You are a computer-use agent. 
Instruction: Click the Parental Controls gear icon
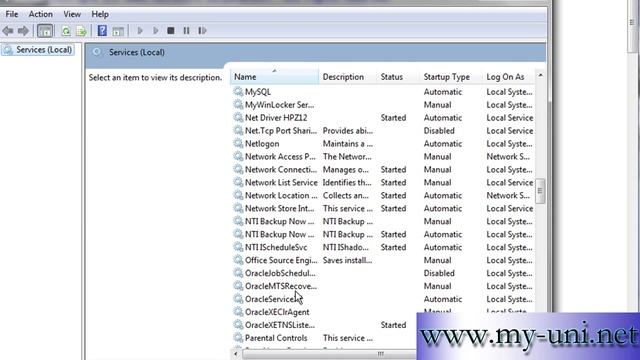238,338
